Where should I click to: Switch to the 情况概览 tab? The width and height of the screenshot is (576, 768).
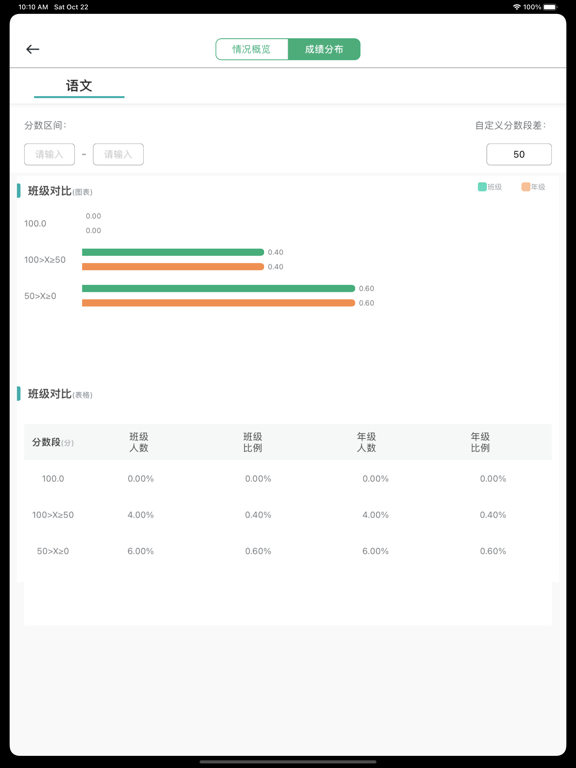coord(252,49)
